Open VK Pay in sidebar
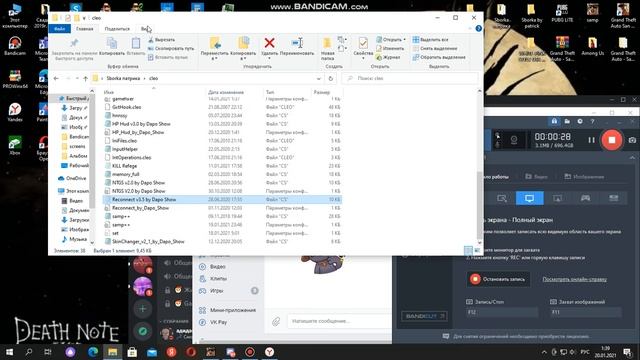The width and height of the screenshot is (640, 360). coord(218,322)
